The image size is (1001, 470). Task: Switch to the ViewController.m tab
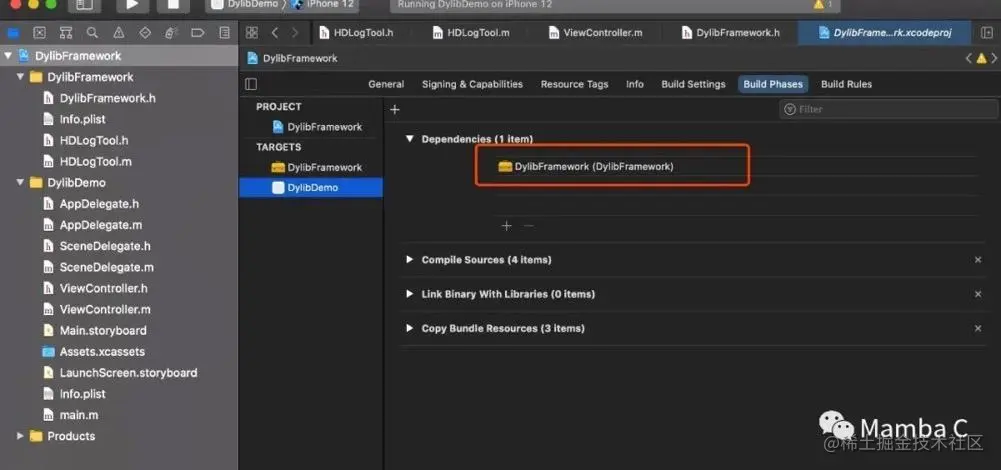[x=596, y=33]
